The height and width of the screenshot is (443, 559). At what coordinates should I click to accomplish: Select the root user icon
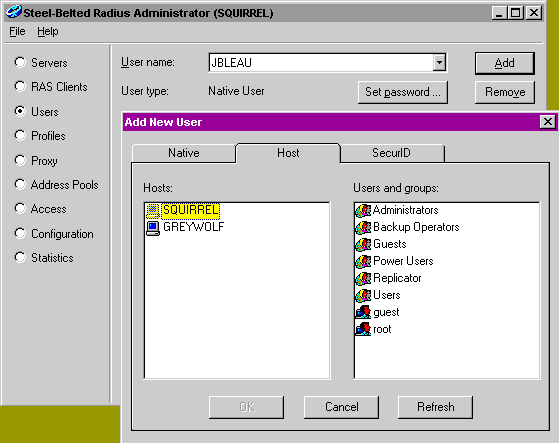[363, 329]
